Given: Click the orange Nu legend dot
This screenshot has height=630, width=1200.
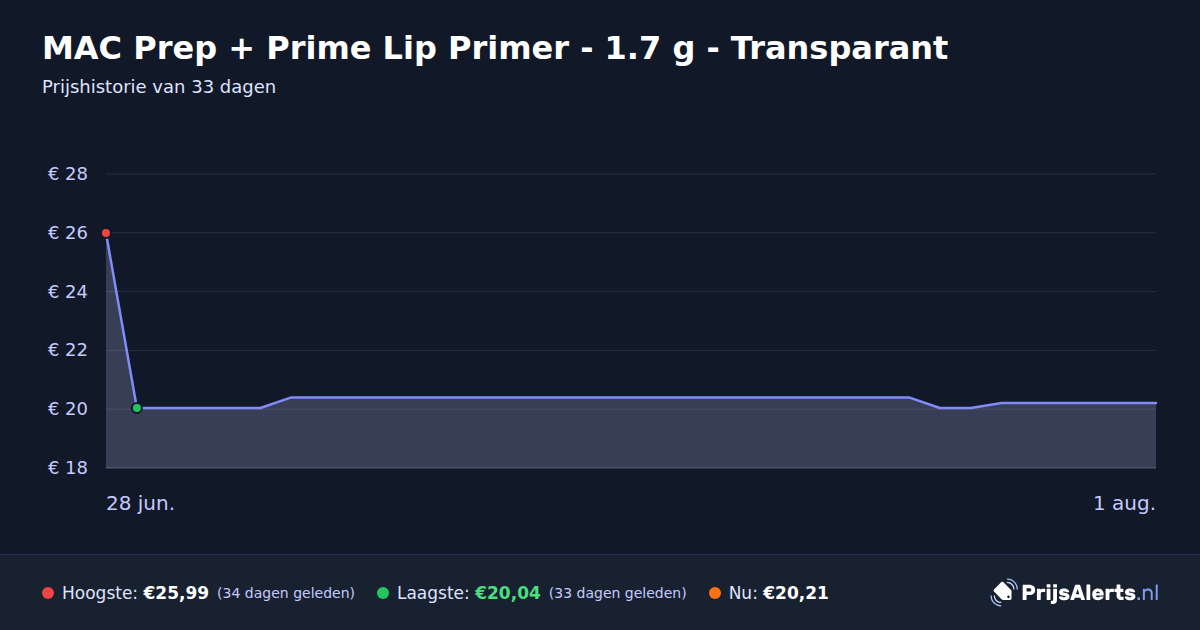Looking at the screenshot, I should [x=715, y=593].
